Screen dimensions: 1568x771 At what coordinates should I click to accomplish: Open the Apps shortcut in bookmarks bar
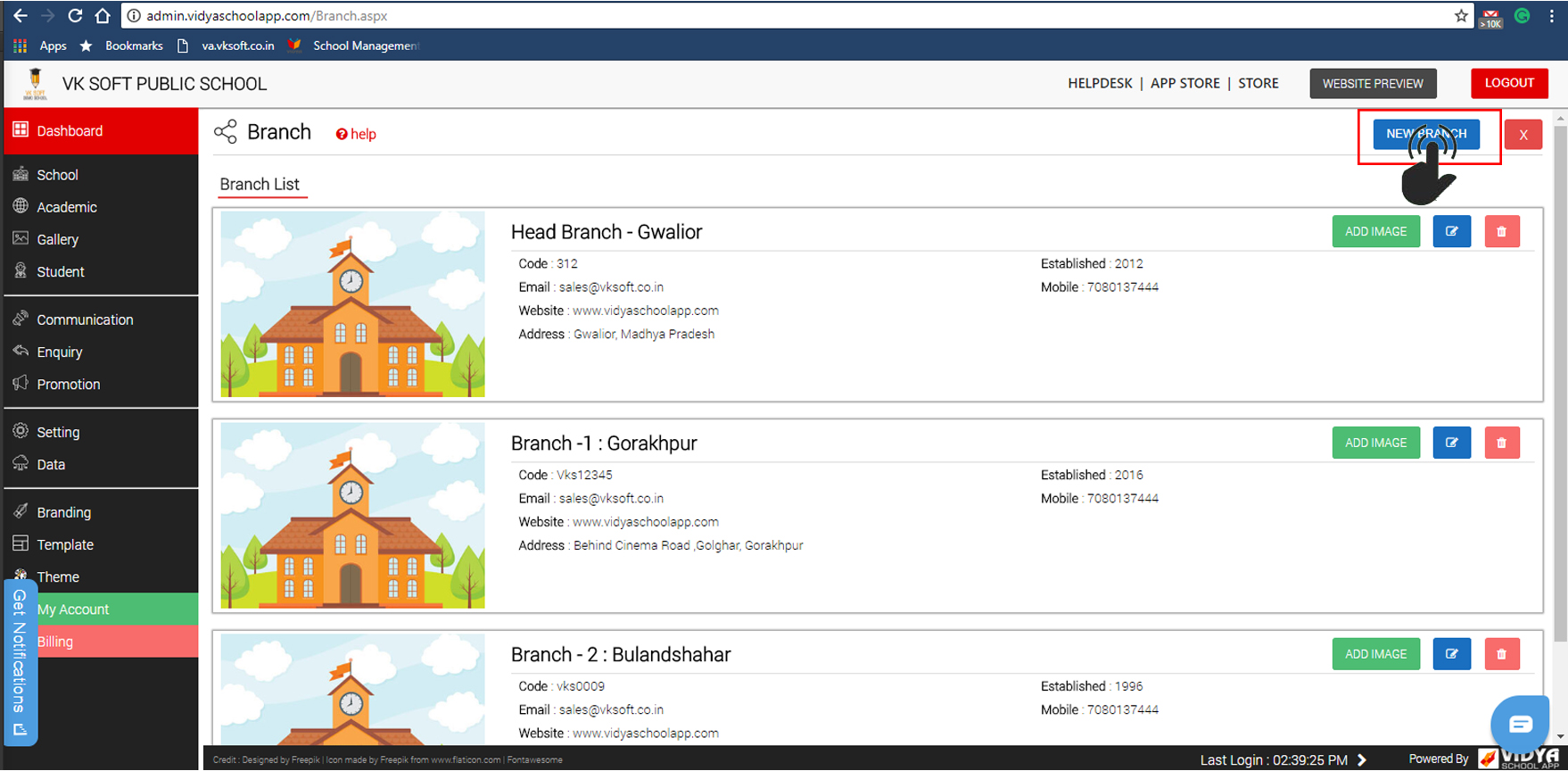point(40,46)
